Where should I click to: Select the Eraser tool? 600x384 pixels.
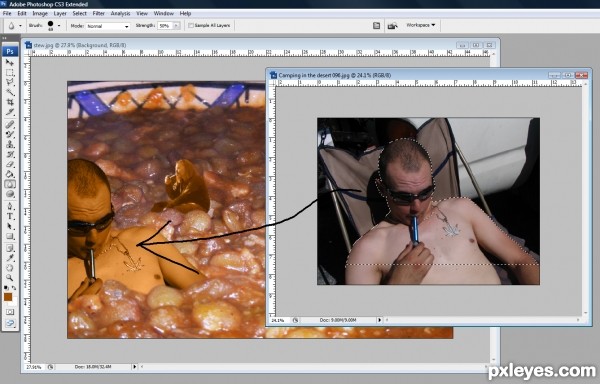(10, 164)
